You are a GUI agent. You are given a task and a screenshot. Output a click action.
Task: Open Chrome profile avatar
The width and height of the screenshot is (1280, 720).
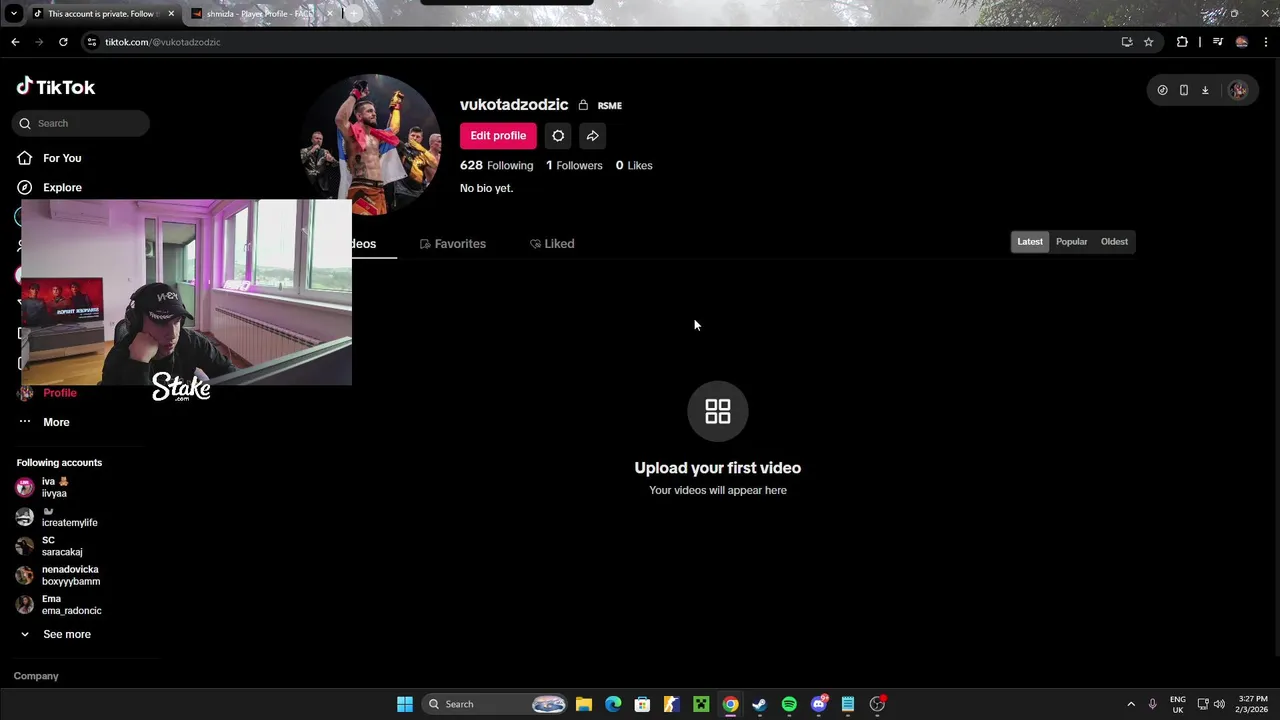pos(1241,42)
